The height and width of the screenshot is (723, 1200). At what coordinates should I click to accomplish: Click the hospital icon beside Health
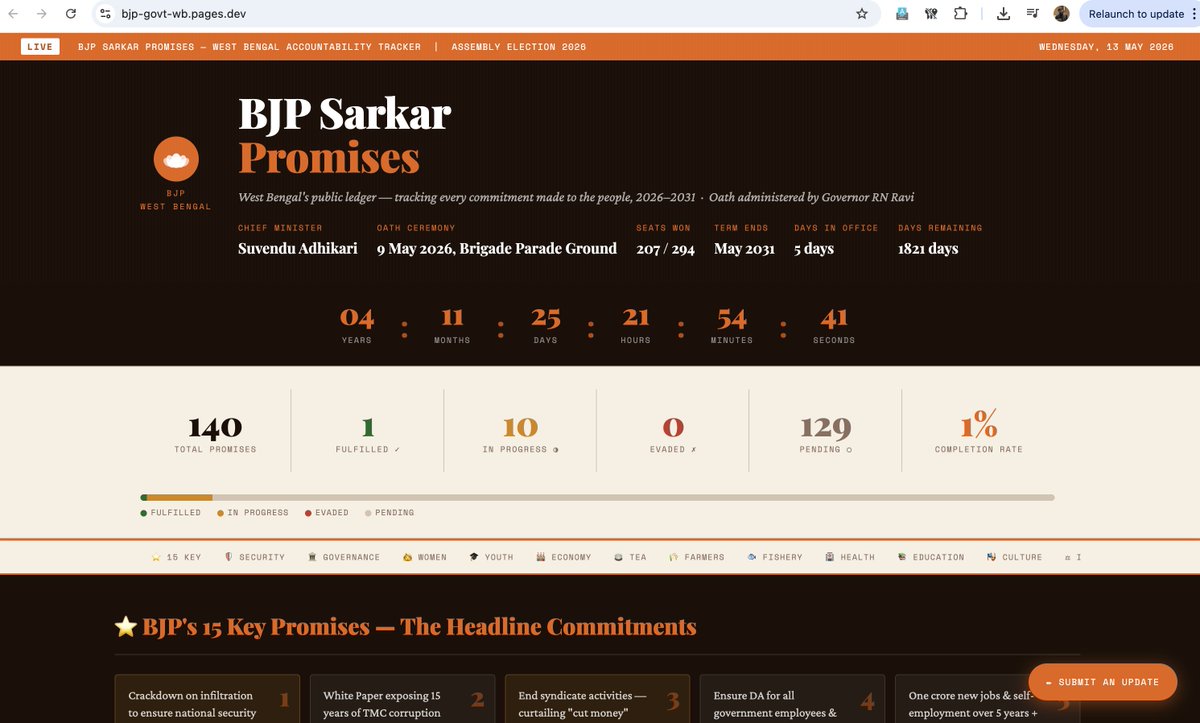coord(830,557)
